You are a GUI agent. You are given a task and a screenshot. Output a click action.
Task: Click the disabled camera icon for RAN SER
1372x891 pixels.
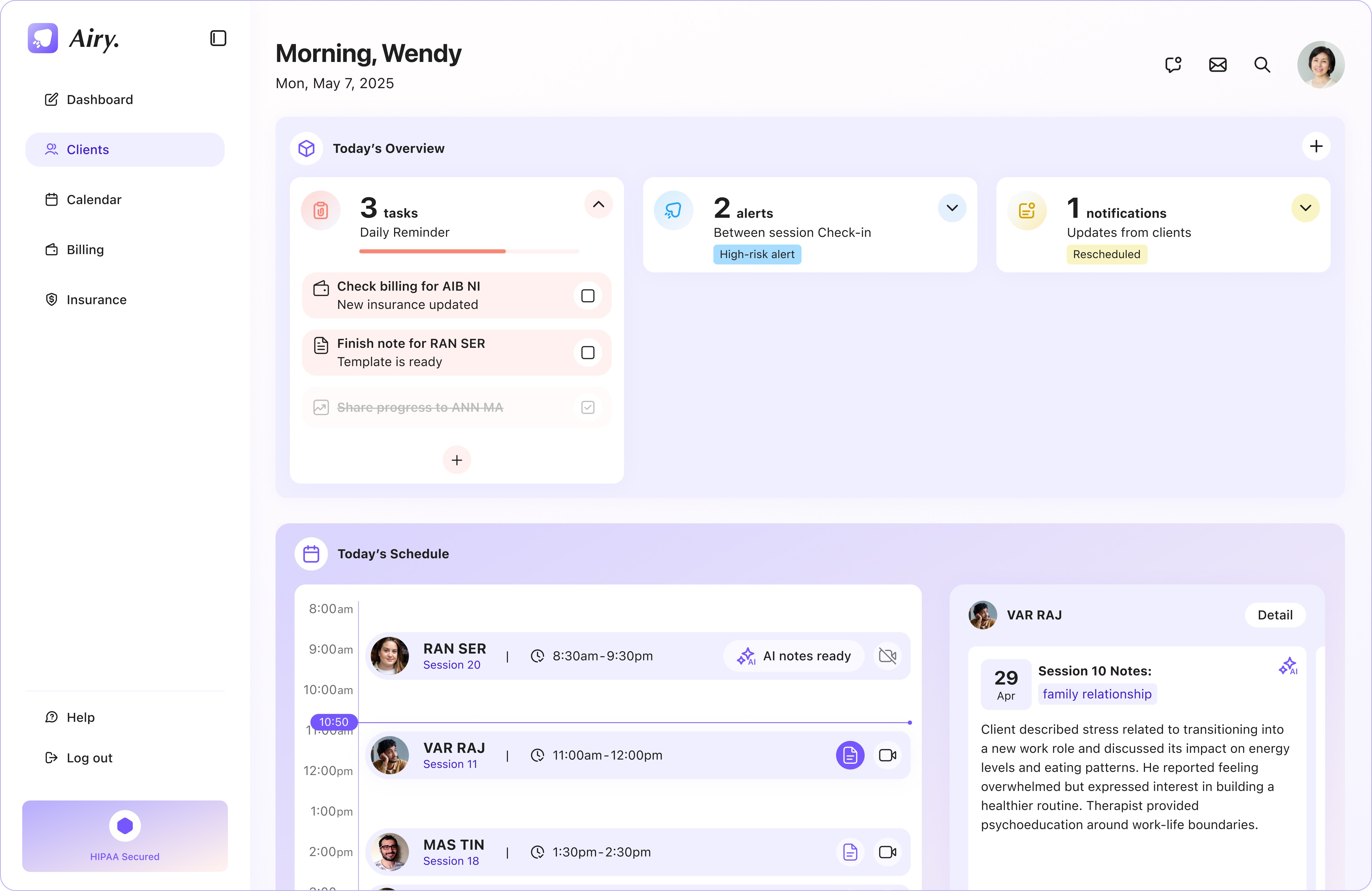coord(887,656)
